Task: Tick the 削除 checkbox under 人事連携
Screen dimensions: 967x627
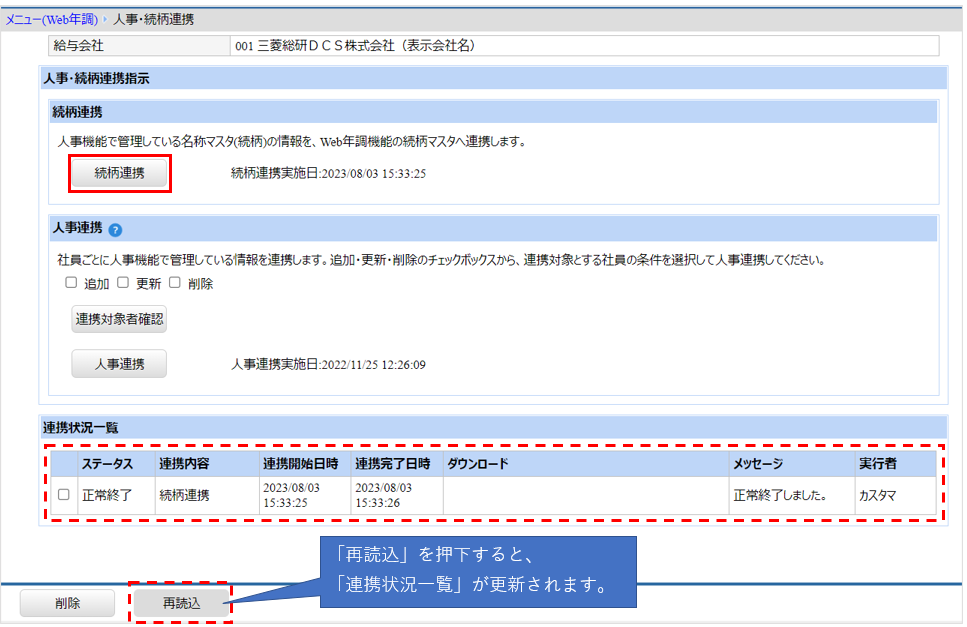Action: tap(175, 282)
